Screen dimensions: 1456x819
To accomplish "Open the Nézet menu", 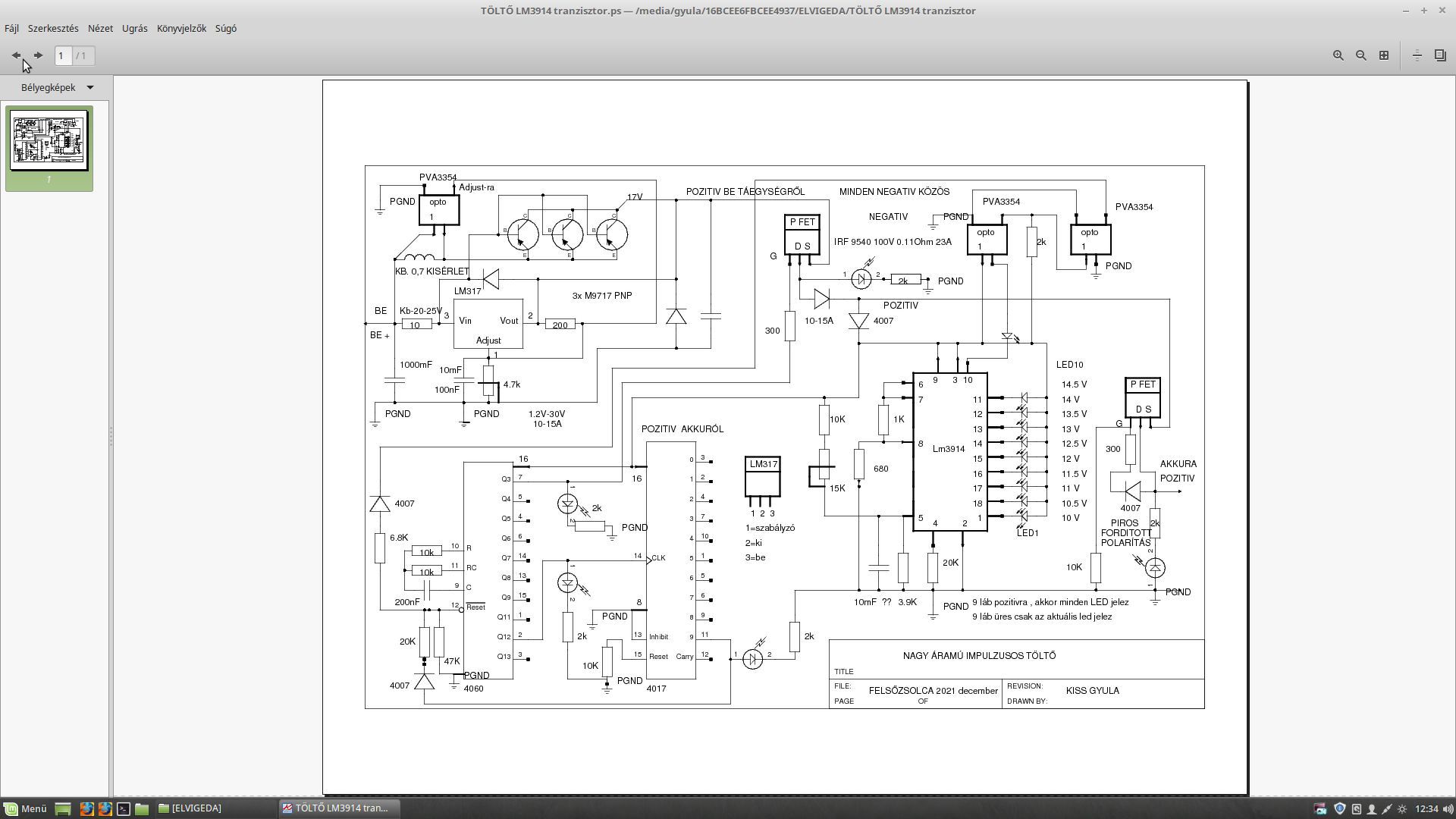I will point(100,28).
